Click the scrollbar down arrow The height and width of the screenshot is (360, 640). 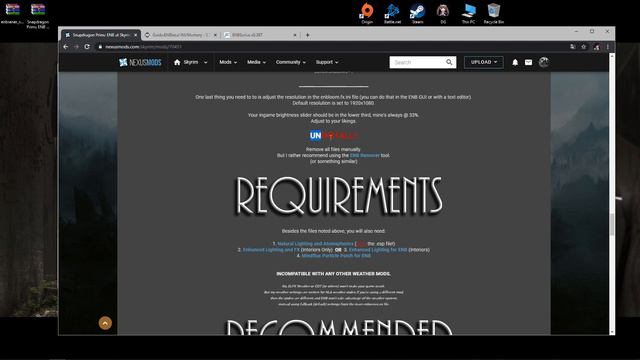(x=611, y=332)
